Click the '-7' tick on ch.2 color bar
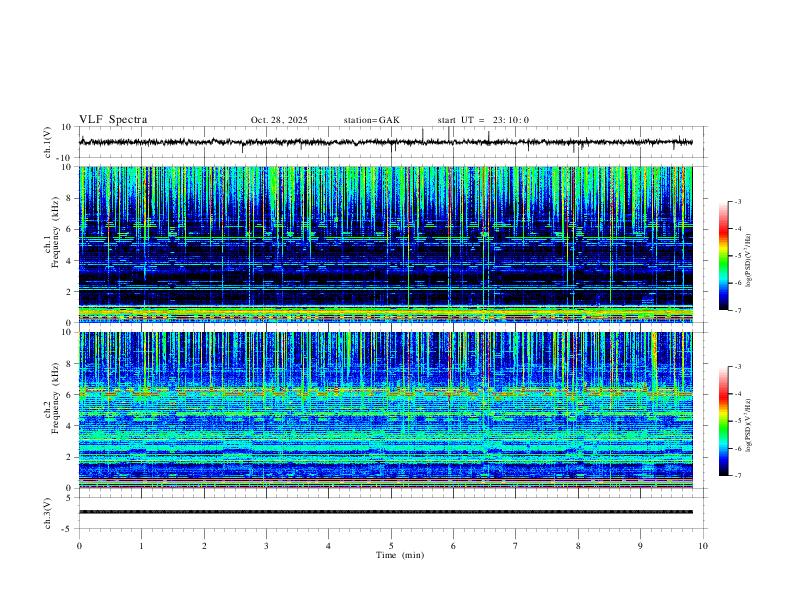The width and height of the screenshot is (792, 612). coord(737,476)
